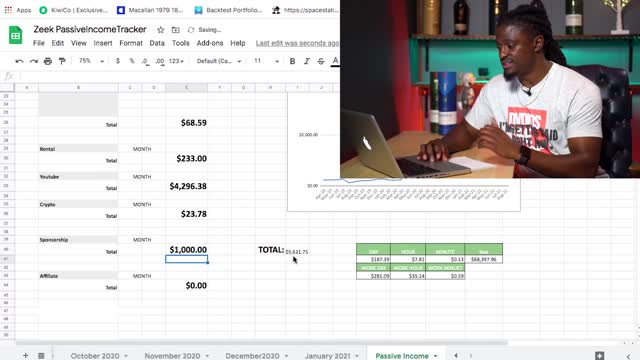Open Passive Income tab dropdown arrow
640x360 pixels.
point(436,356)
